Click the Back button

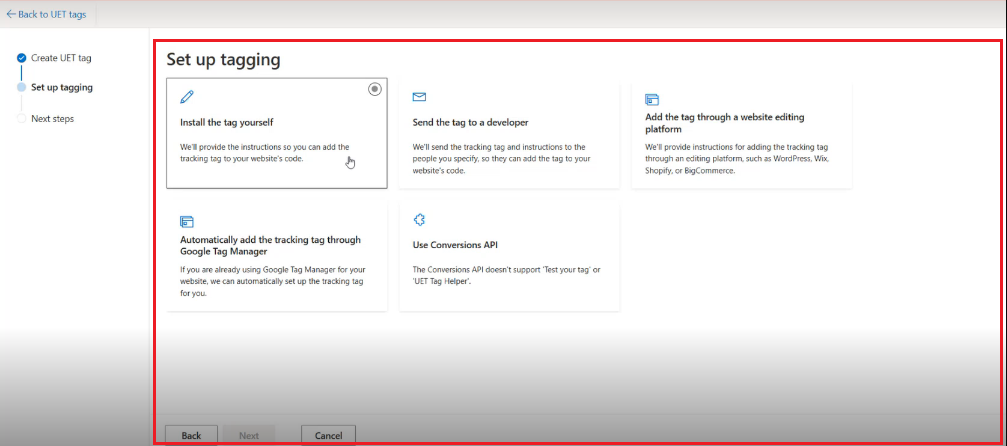point(191,435)
